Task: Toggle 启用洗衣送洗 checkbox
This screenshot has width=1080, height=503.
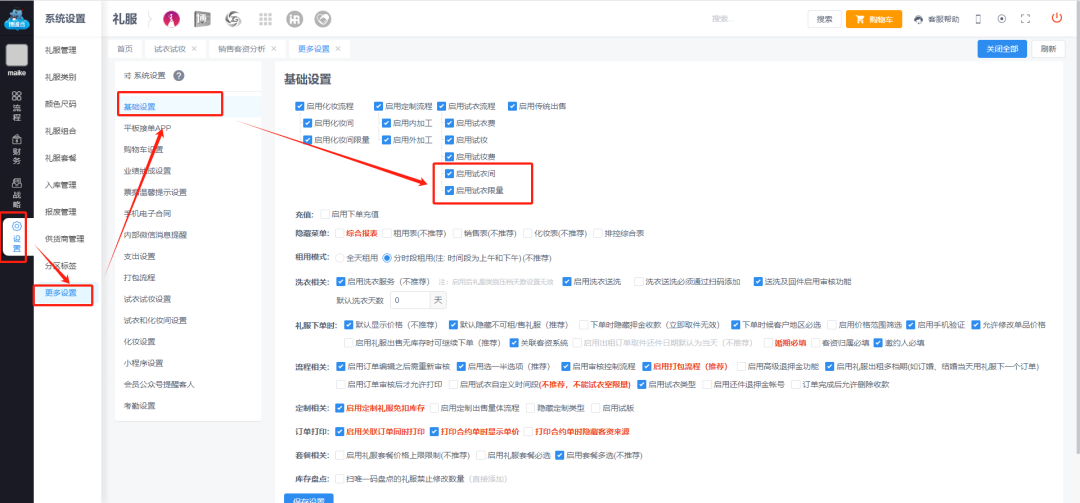Action: 567,281
